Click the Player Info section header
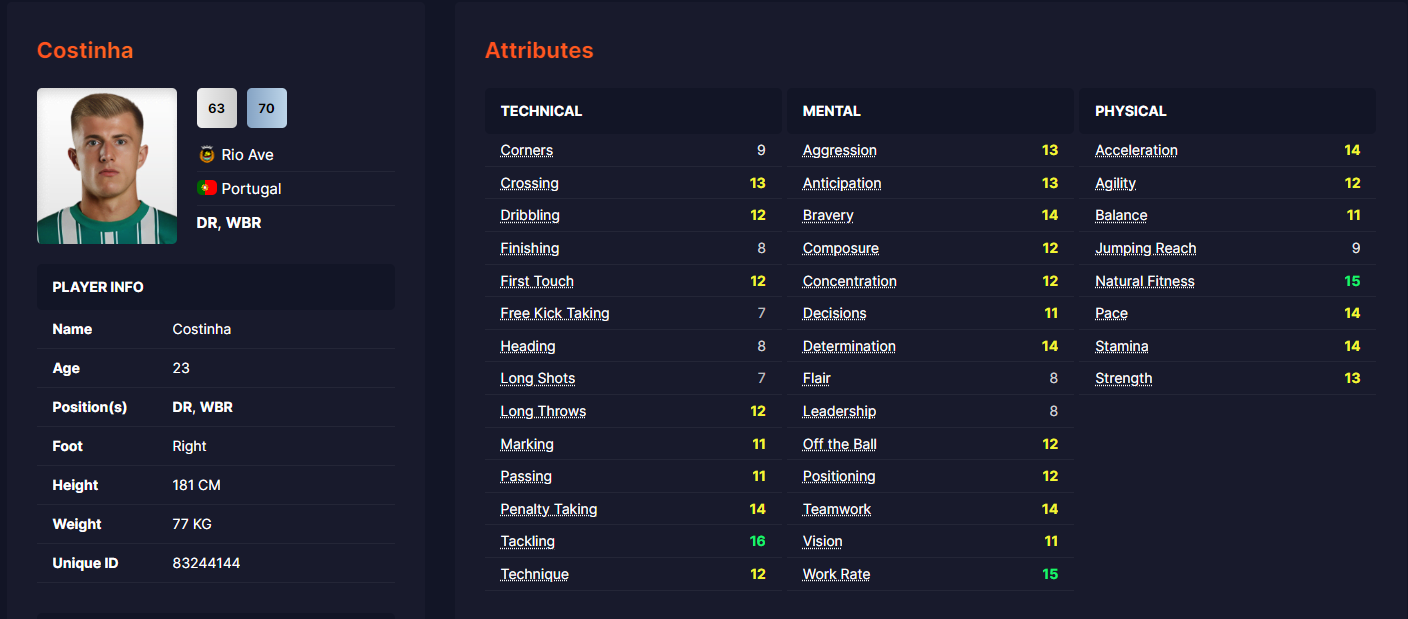 pos(98,287)
